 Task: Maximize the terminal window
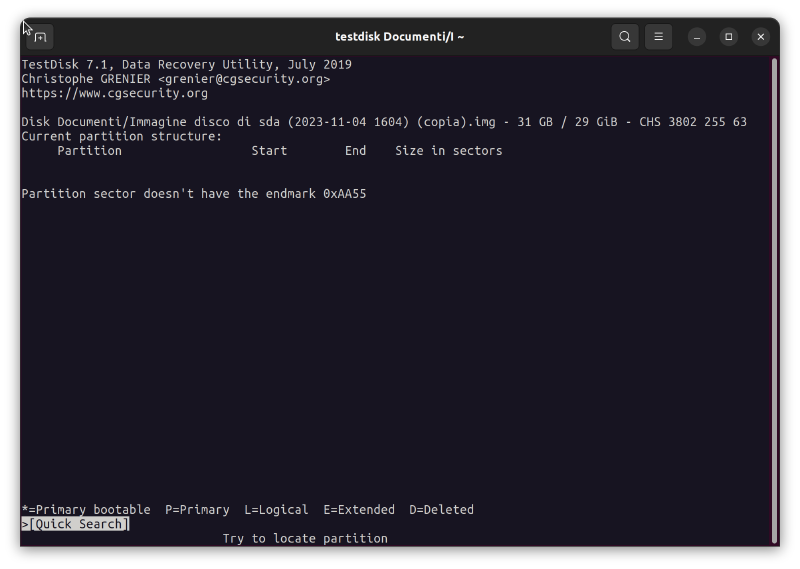(x=729, y=37)
